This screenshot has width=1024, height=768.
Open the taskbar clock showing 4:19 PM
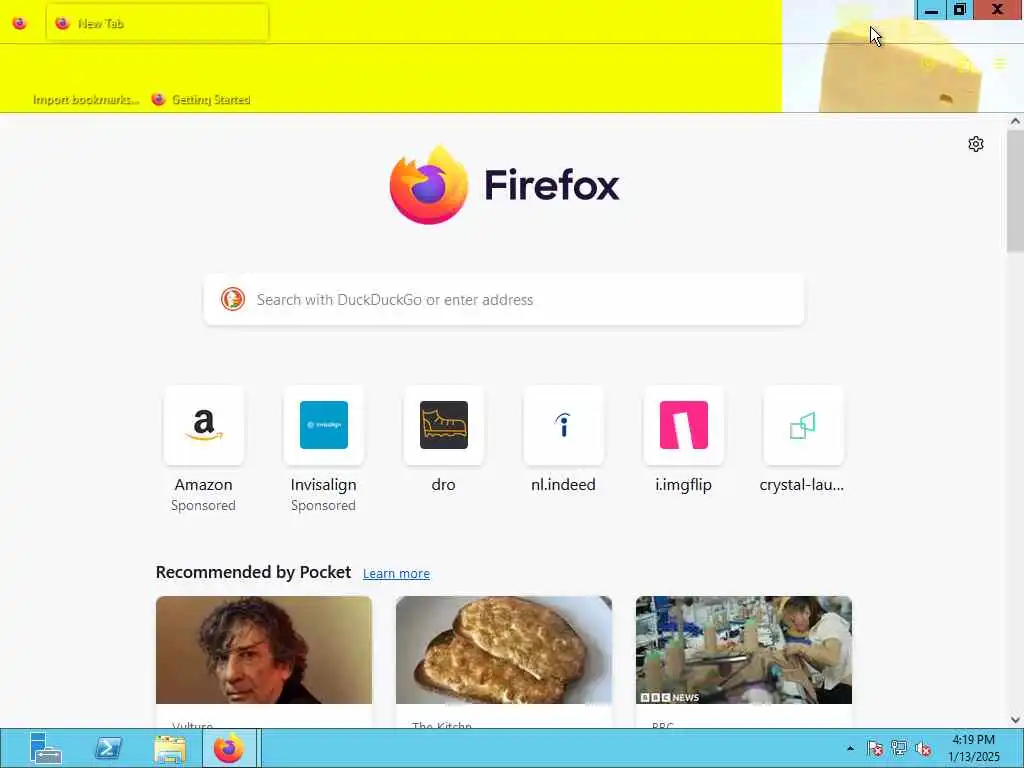click(x=974, y=748)
